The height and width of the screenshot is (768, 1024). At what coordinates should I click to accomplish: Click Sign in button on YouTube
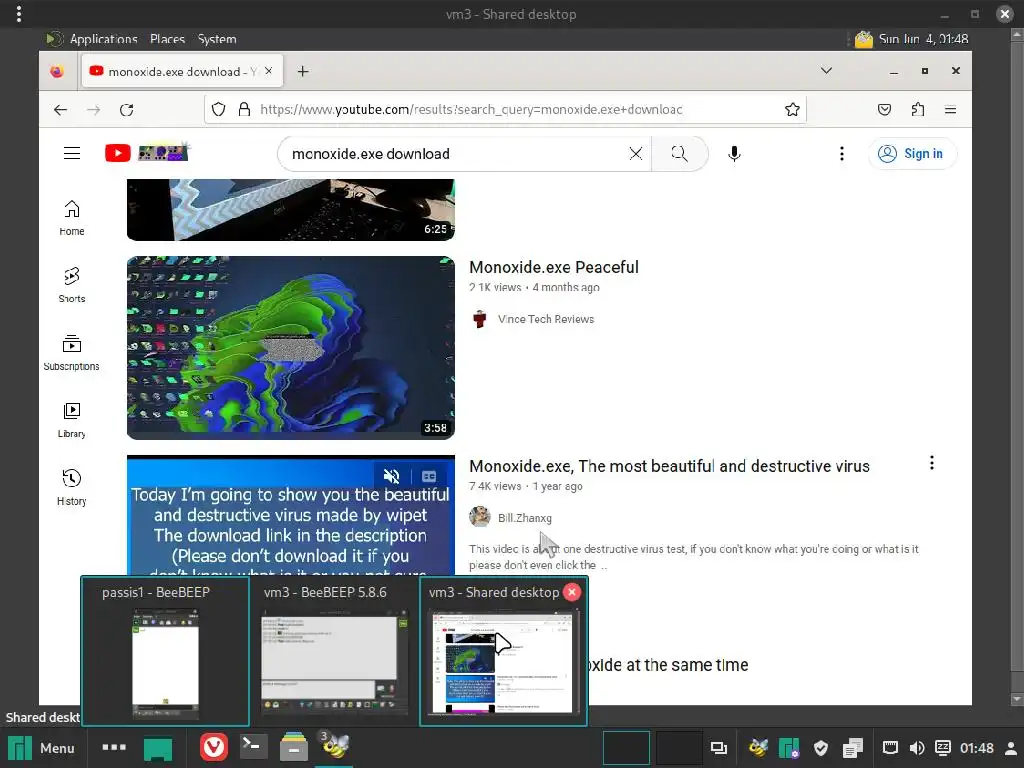pos(912,153)
